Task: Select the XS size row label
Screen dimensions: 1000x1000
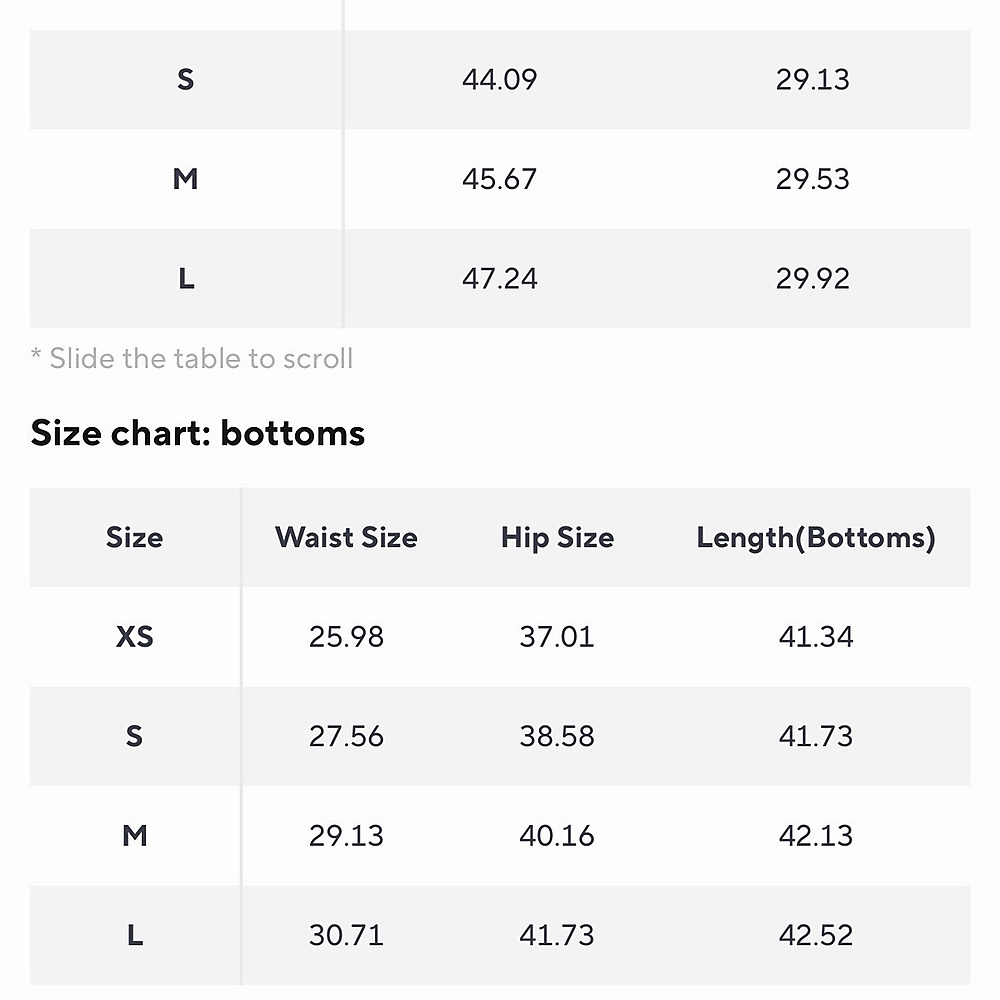Action: point(135,636)
